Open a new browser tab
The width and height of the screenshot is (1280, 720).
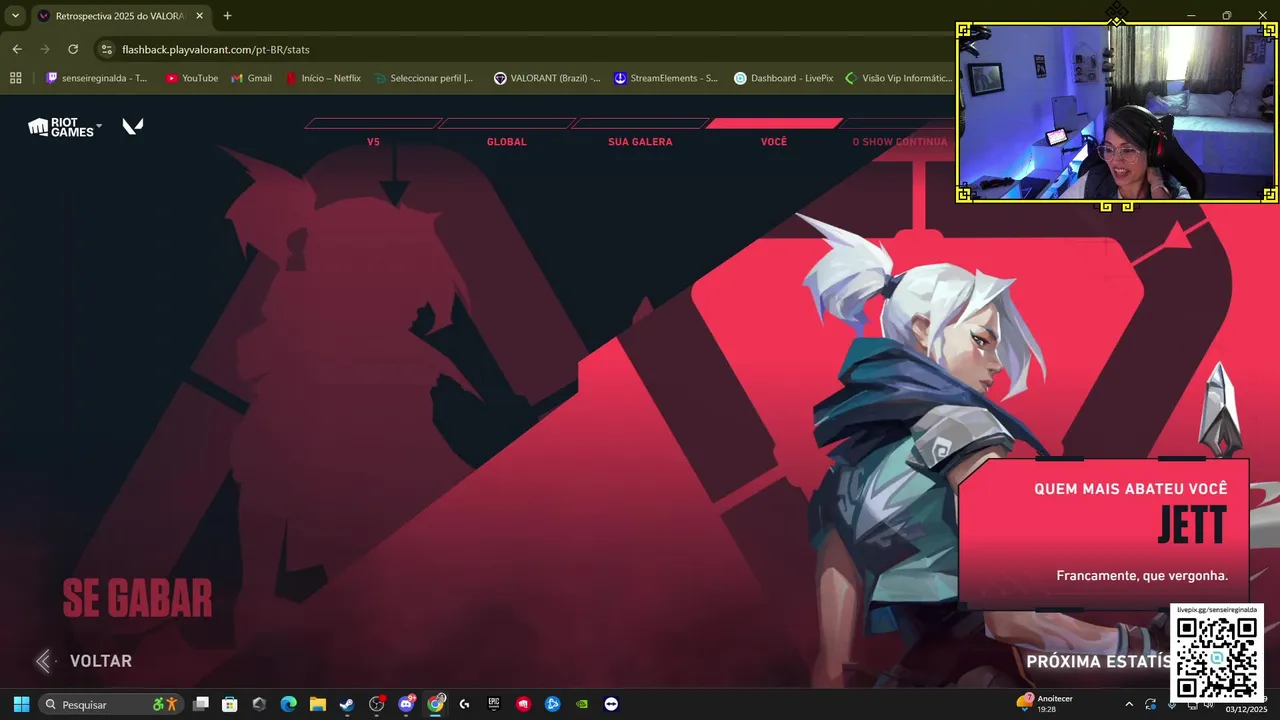click(227, 16)
